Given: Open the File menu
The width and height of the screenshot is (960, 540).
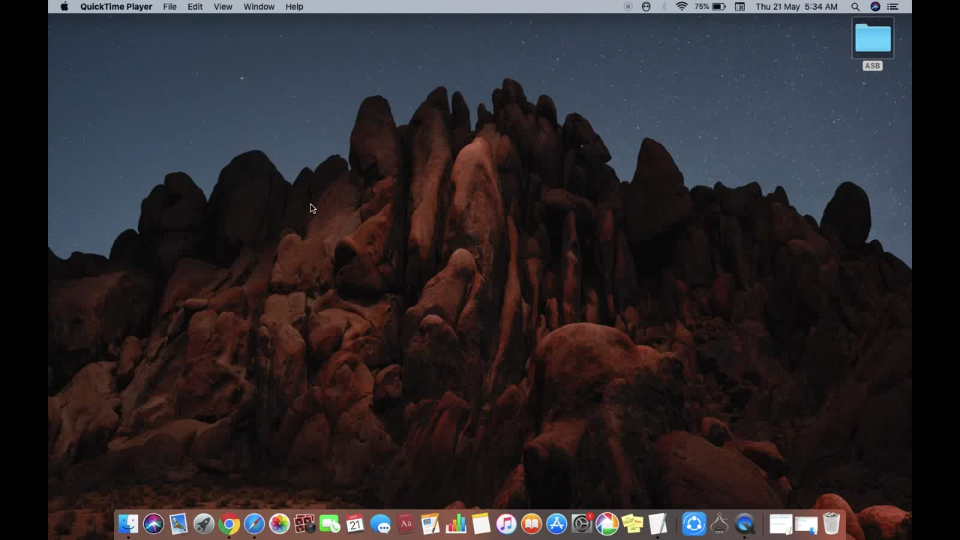Looking at the screenshot, I should [x=170, y=7].
